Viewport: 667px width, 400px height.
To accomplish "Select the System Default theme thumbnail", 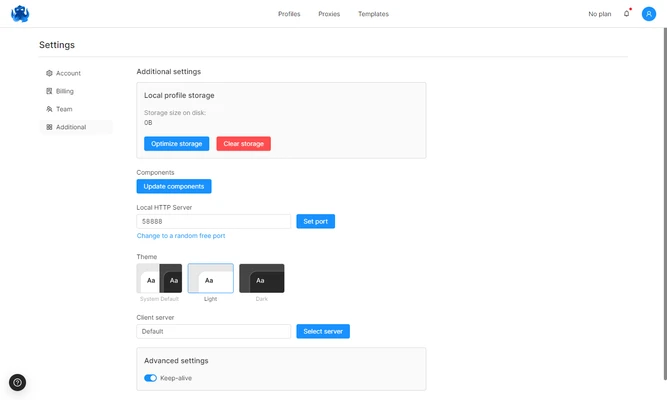I will [x=159, y=278].
